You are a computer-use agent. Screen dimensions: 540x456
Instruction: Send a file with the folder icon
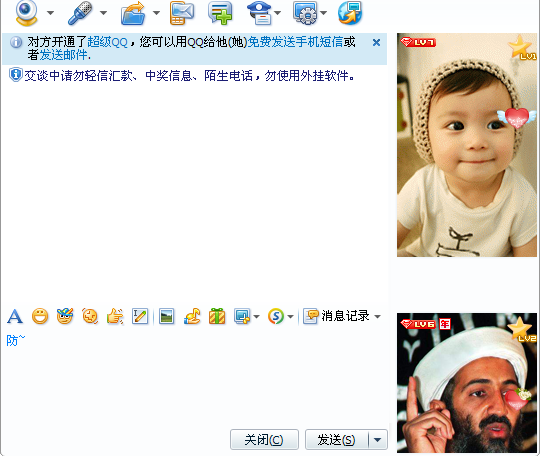133,13
